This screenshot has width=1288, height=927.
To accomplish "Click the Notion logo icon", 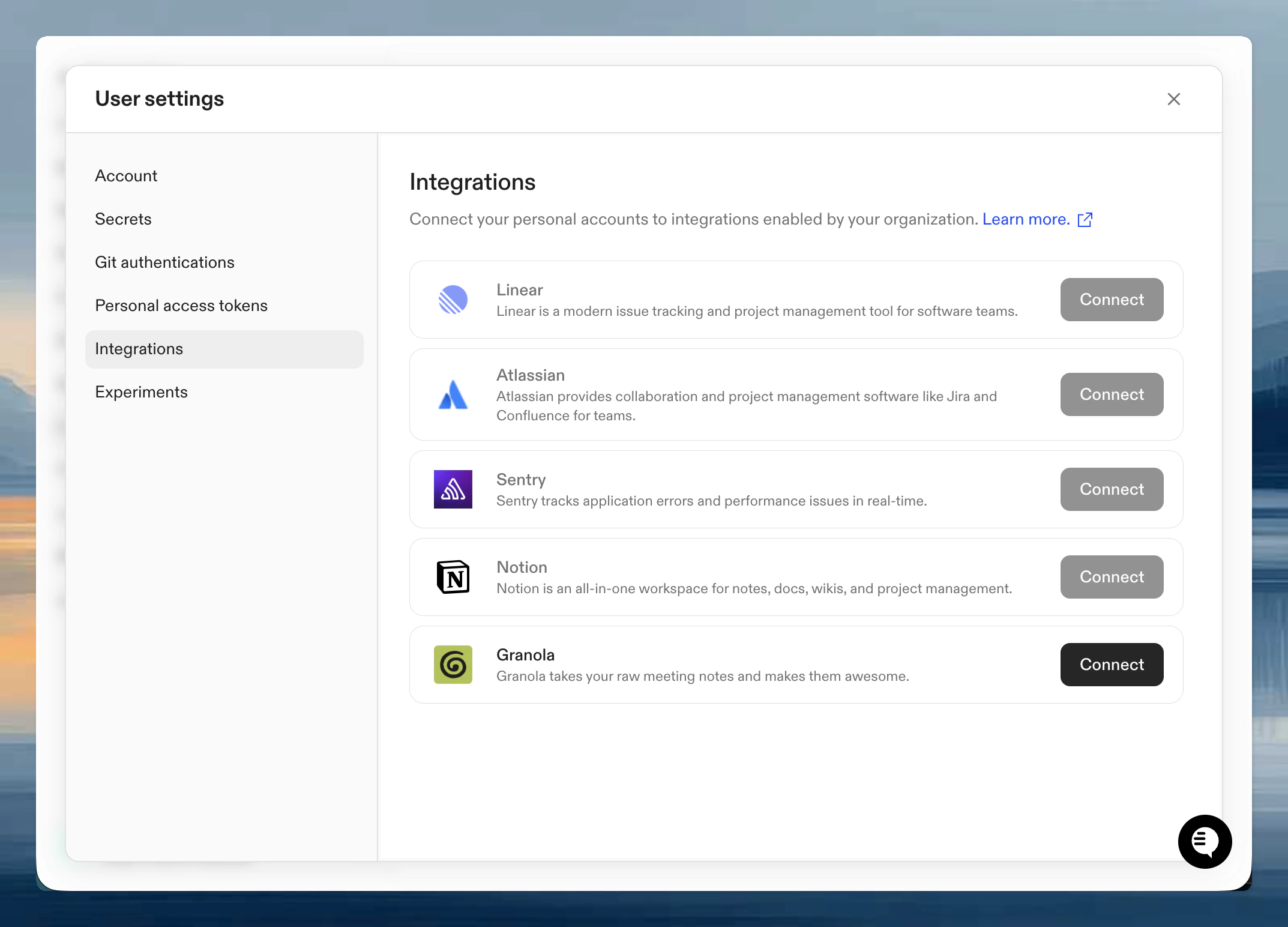I will (453, 577).
